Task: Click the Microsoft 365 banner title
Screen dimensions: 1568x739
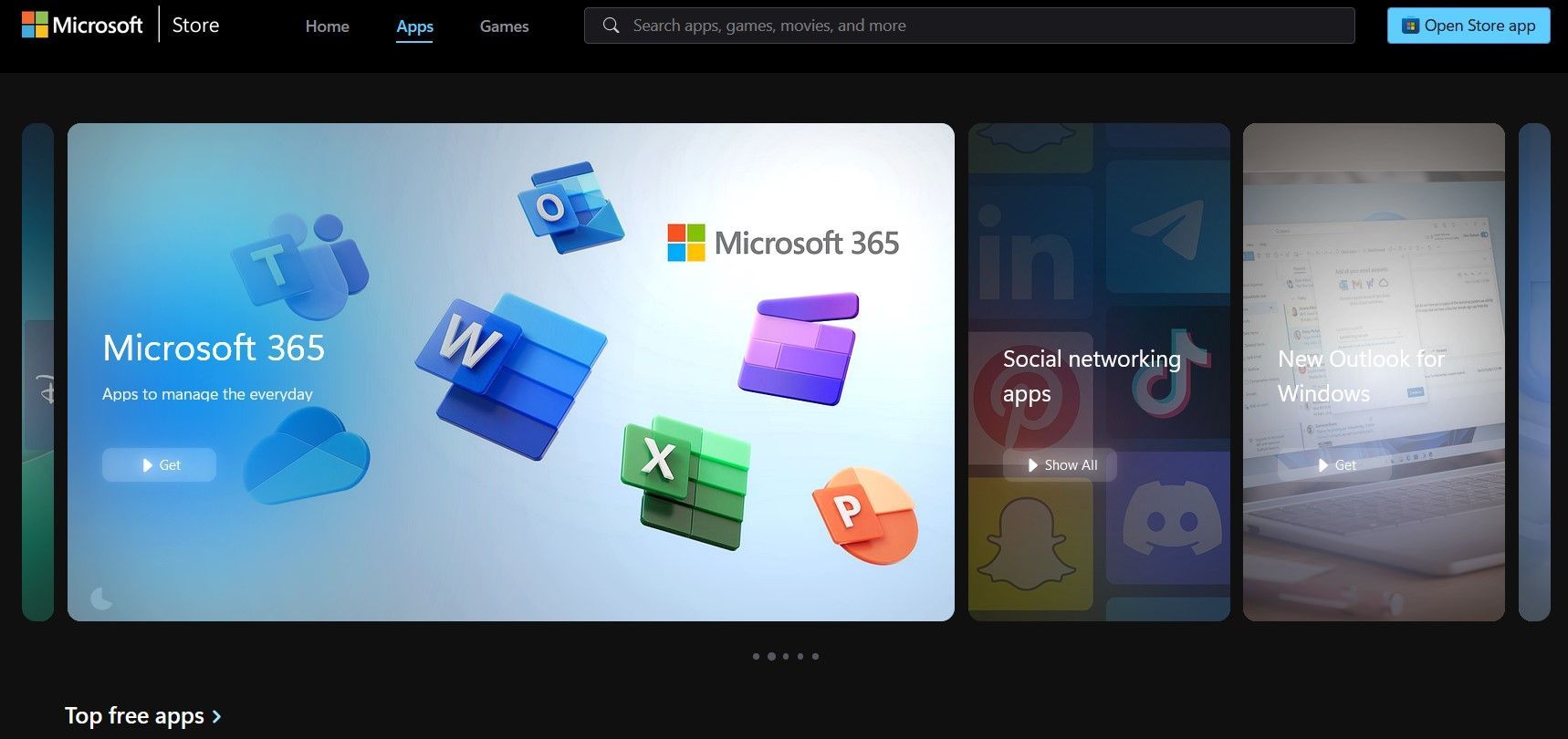Action: point(214,348)
